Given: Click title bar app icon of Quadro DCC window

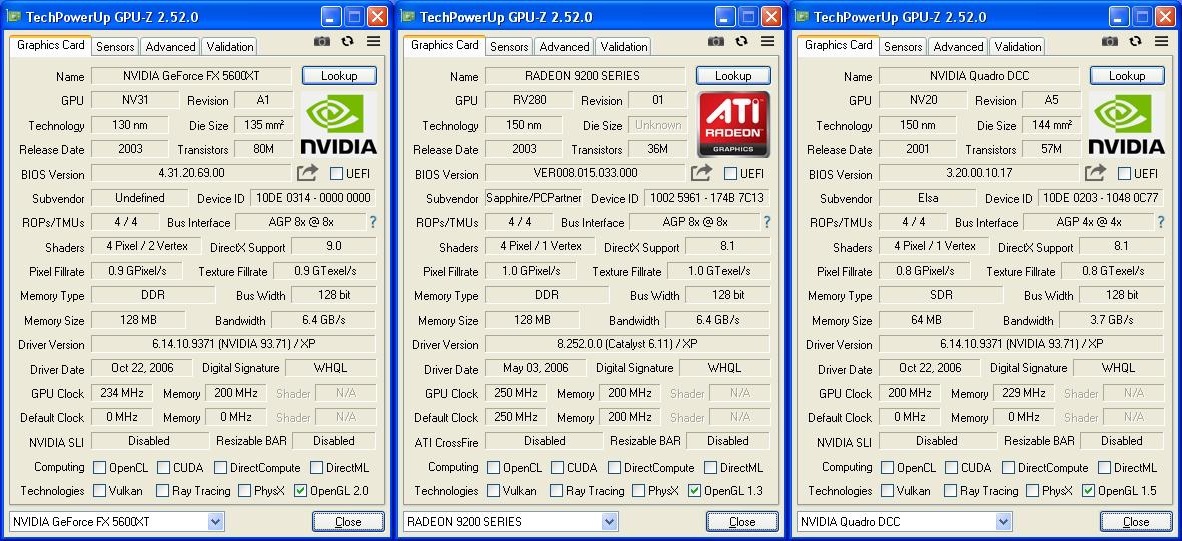Looking at the screenshot, I should [801, 17].
